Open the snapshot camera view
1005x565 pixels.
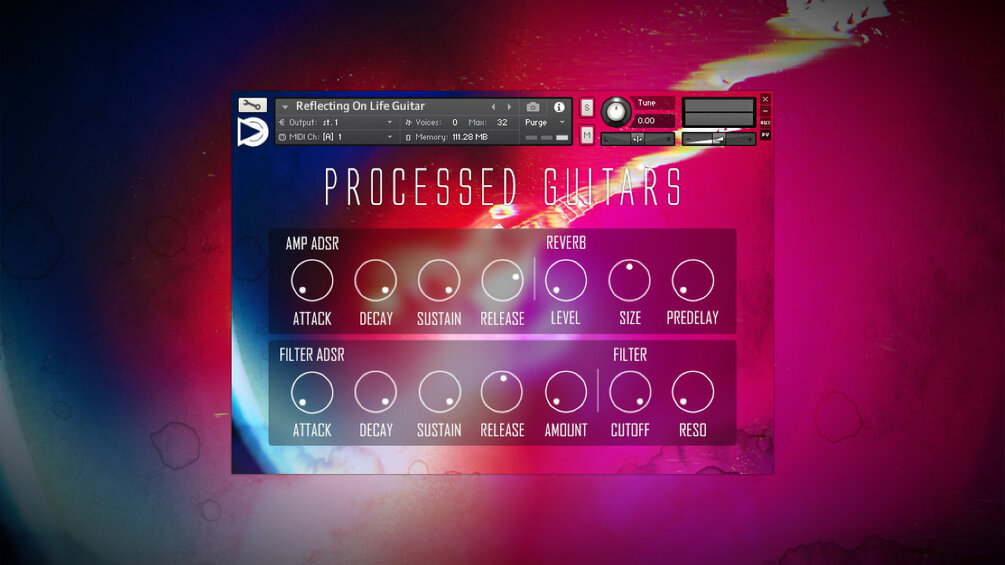point(533,107)
